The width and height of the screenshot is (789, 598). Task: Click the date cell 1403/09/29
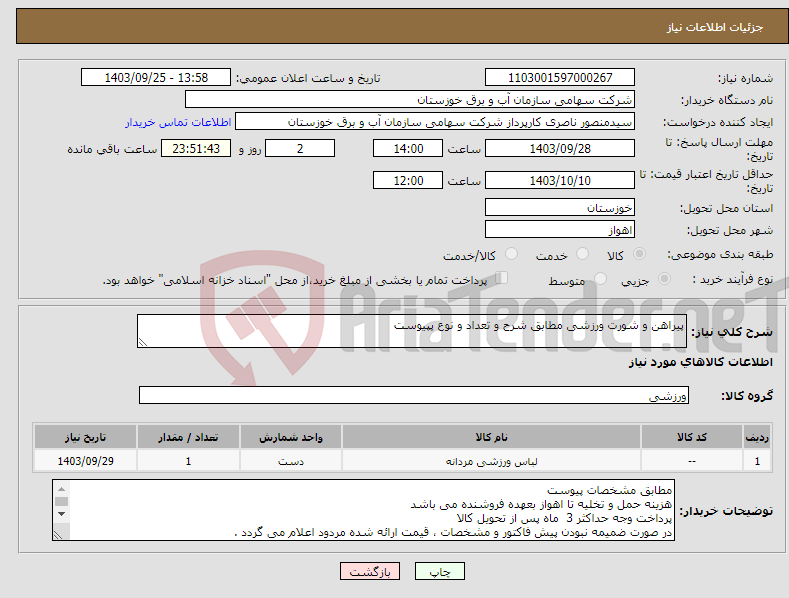pyautogui.click(x=86, y=461)
